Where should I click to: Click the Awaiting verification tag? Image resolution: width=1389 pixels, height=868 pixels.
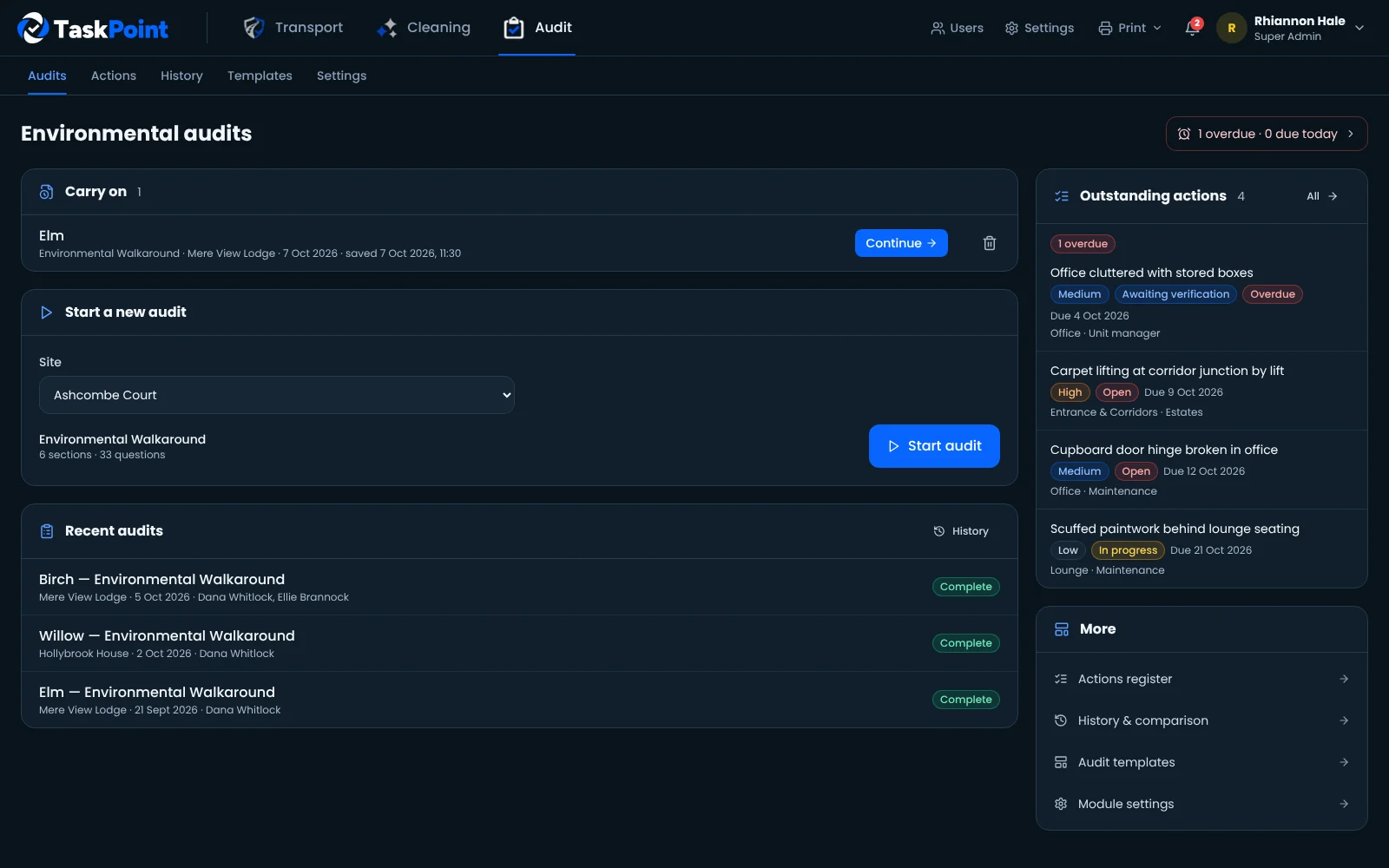pyautogui.click(x=1175, y=294)
